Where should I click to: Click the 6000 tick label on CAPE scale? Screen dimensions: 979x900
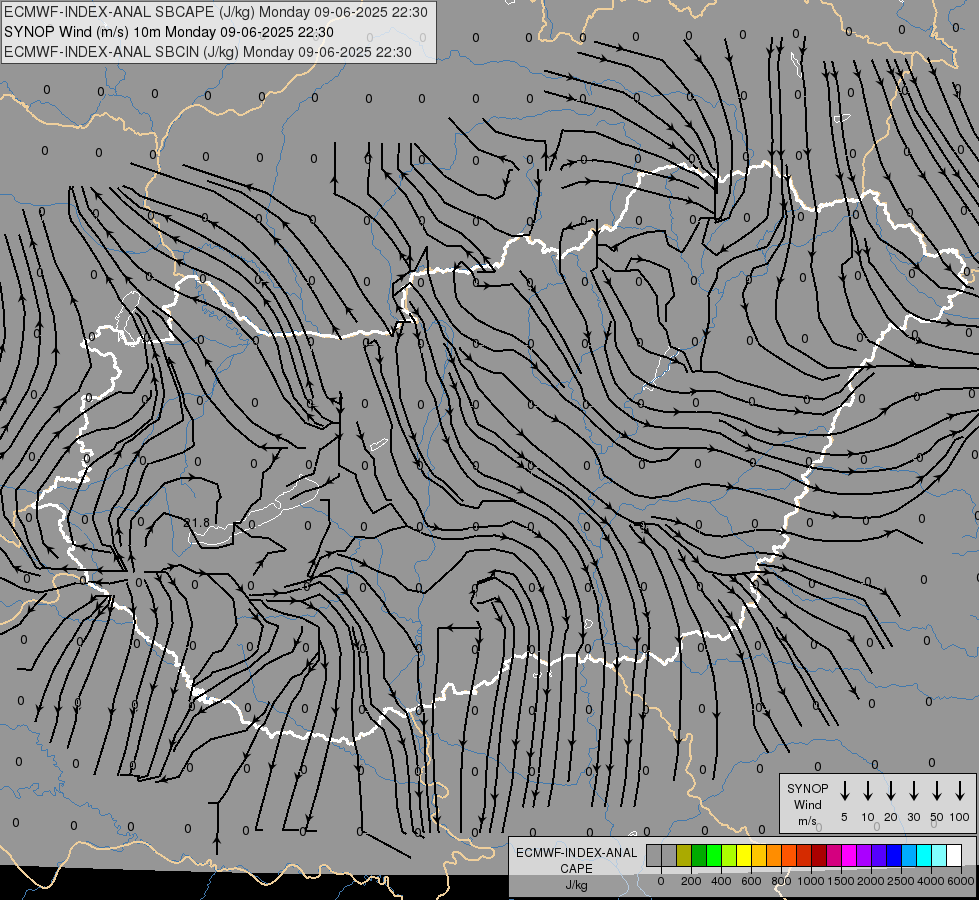961,881
